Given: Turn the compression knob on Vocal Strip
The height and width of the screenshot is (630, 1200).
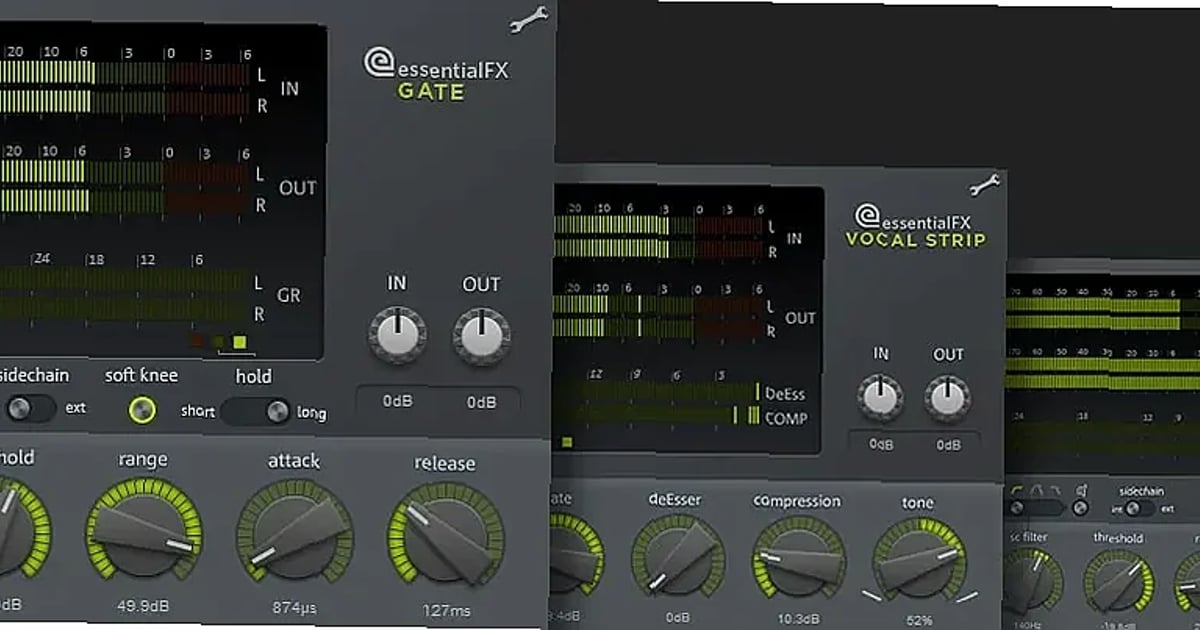Looking at the screenshot, I should pyautogui.click(x=797, y=557).
